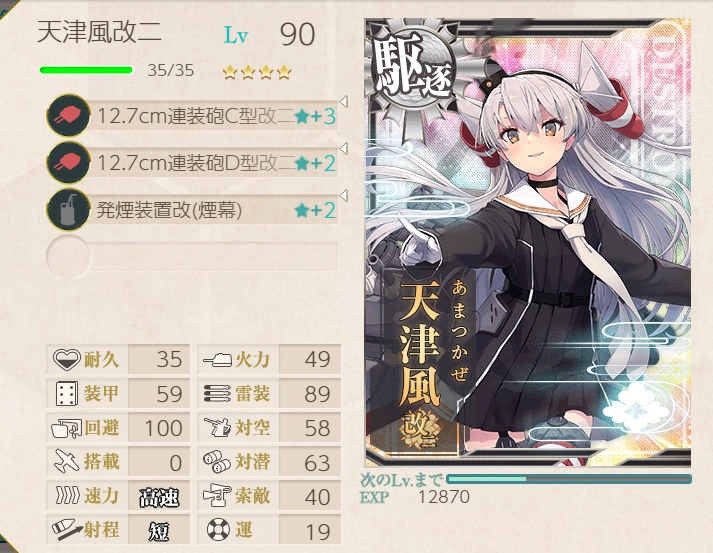Select the 12.7cm連装砲C型改二 equipment name

point(196,116)
